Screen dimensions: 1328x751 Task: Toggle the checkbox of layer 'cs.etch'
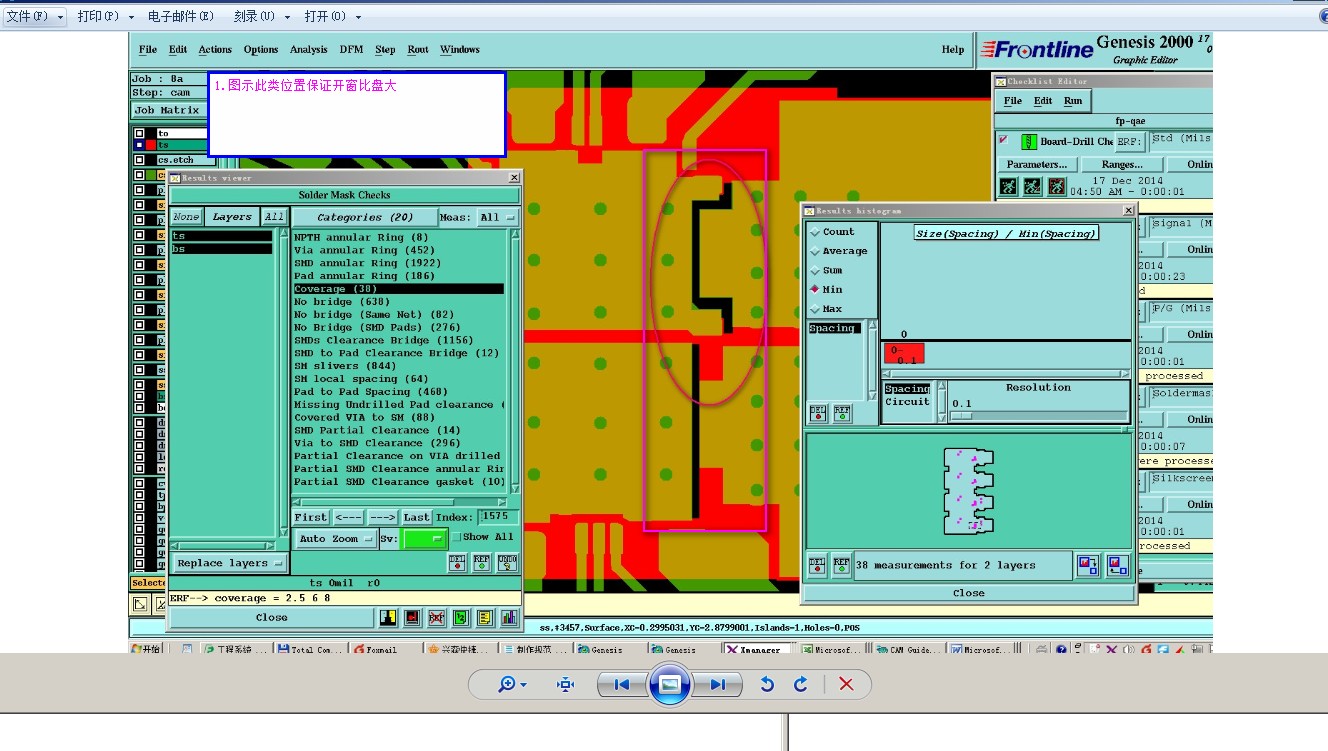pyautogui.click(x=140, y=160)
